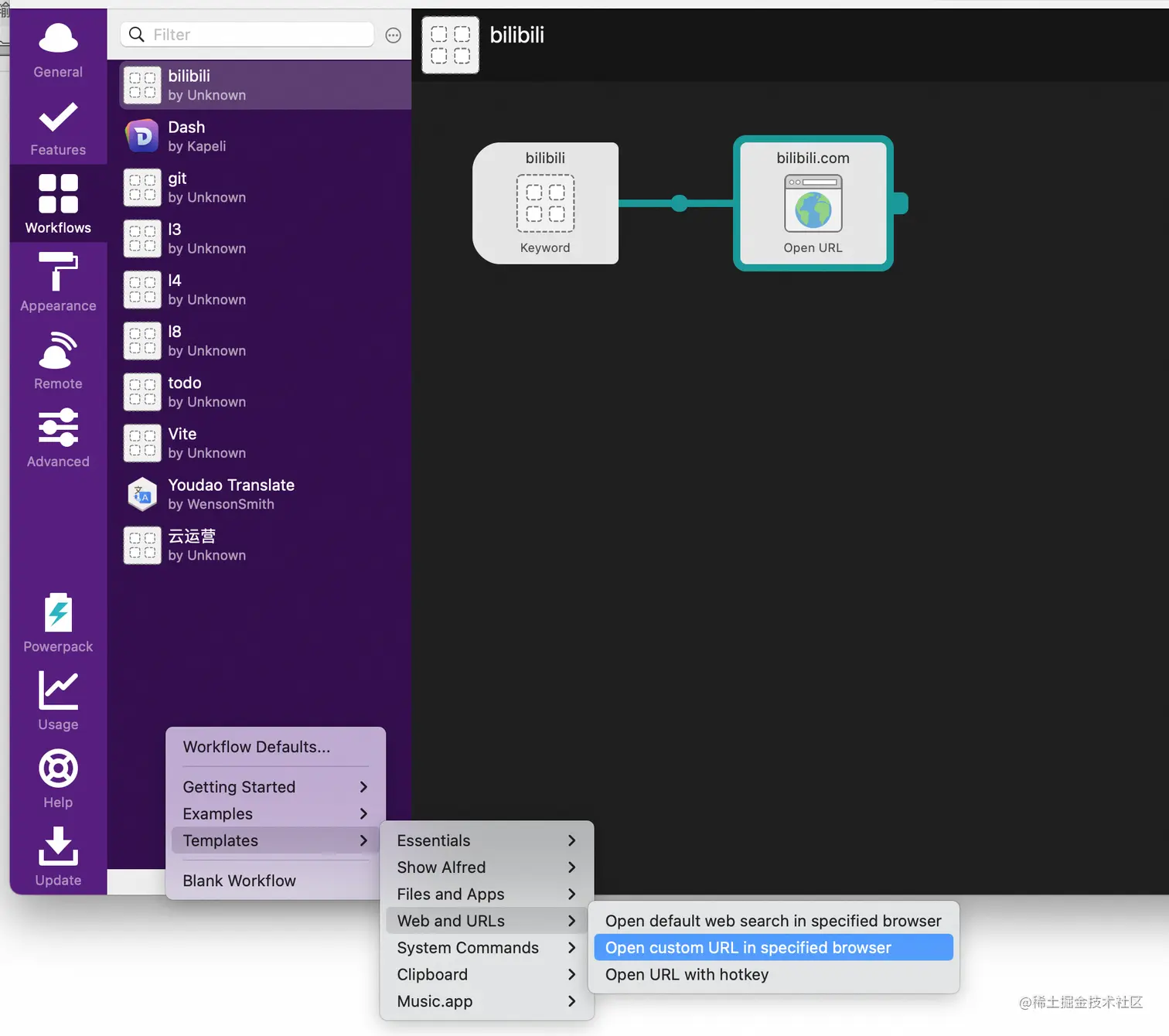This screenshot has width=1169, height=1036.
Task: Open the Advanced settings
Action: (58, 438)
